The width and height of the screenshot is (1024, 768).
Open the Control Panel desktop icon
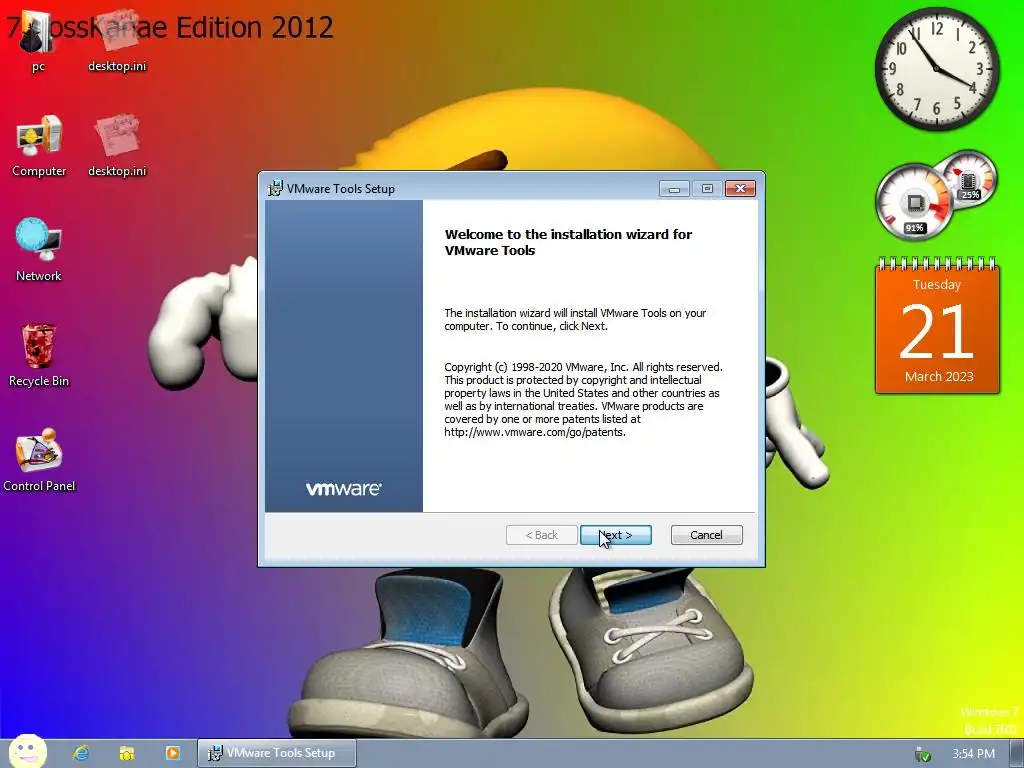[x=39, y=460]
